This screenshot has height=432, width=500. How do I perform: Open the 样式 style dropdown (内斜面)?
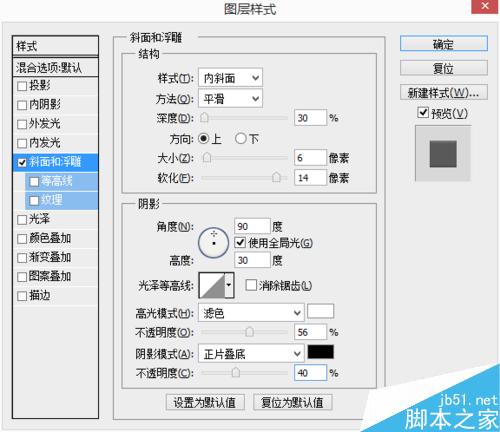coord(230,78)
